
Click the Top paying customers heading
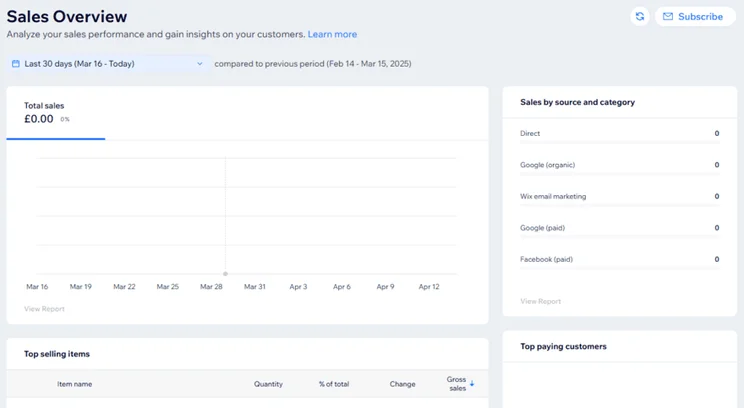pyautogui.click(x=563, y=346)
